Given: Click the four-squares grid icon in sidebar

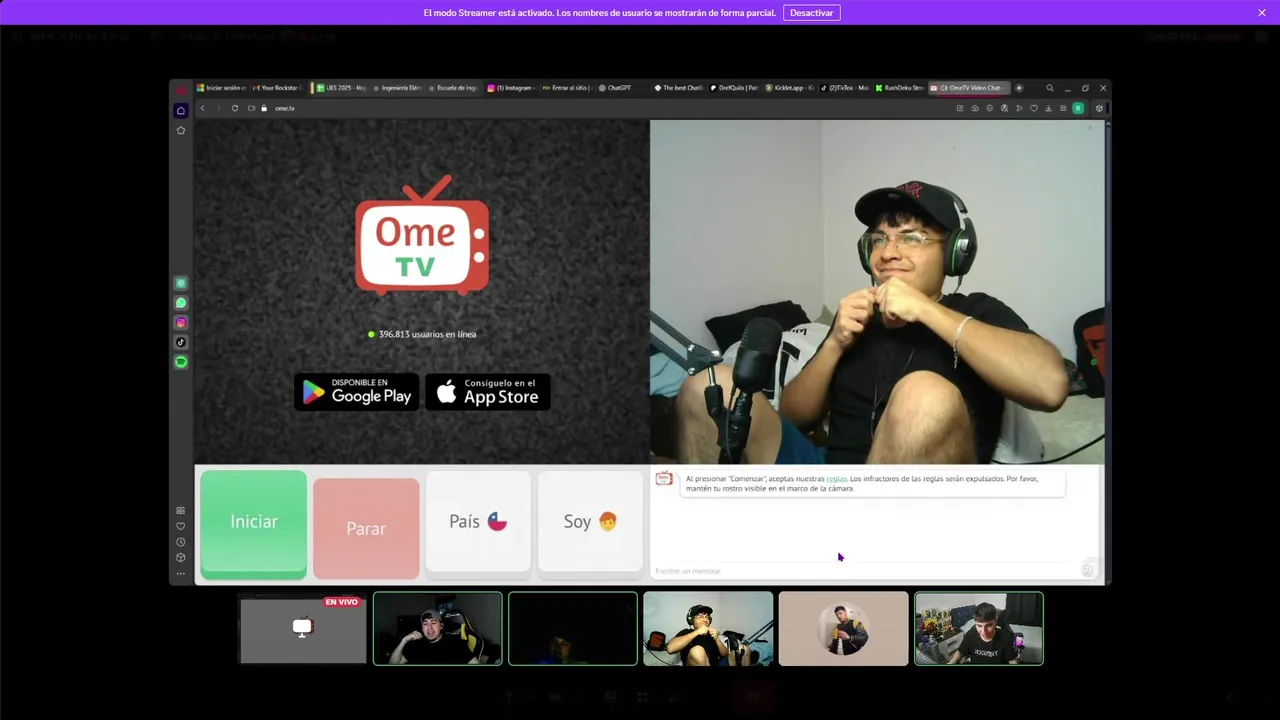Looking at the screenshot, I should [181, 511].
